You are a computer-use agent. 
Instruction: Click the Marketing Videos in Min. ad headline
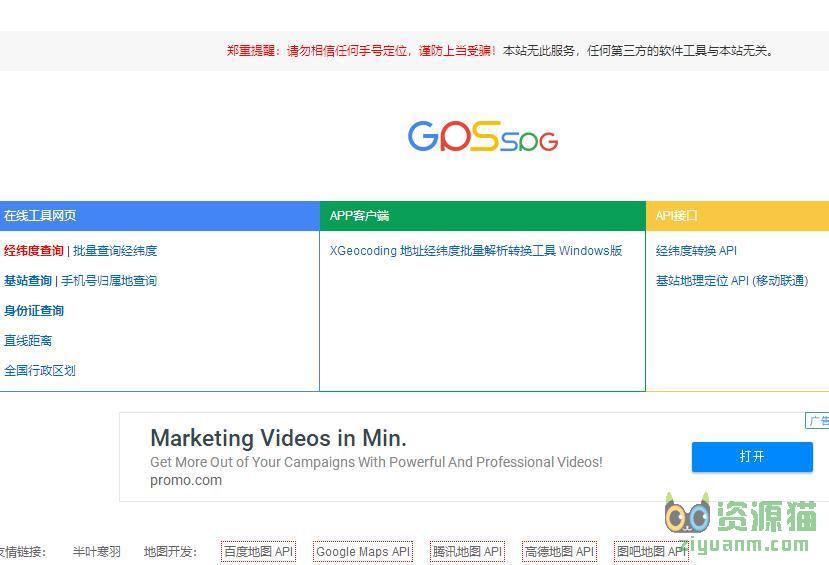click(278, 438)
